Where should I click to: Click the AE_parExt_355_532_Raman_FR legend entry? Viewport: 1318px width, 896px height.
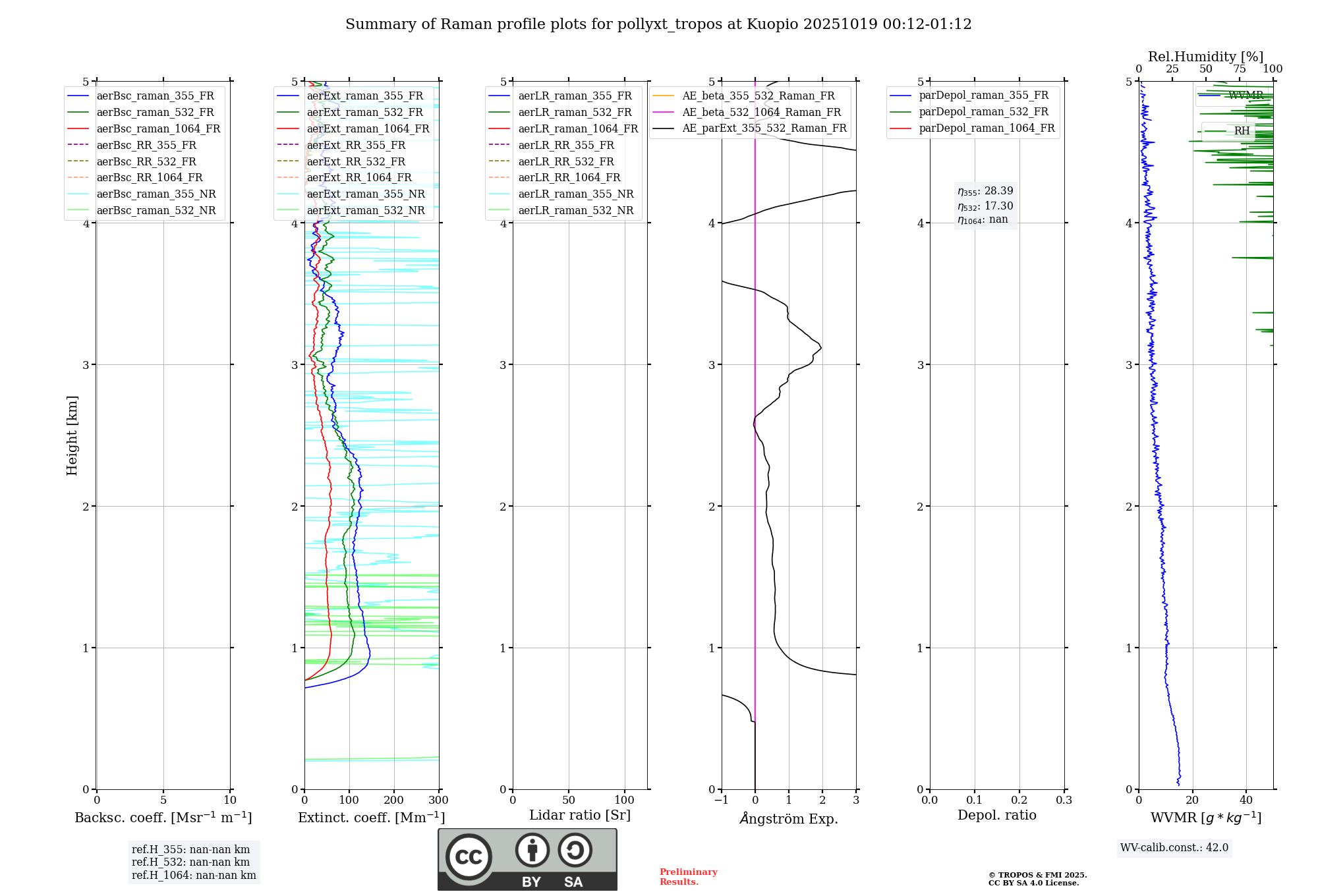pyautogui.click(x=764, y=128)
